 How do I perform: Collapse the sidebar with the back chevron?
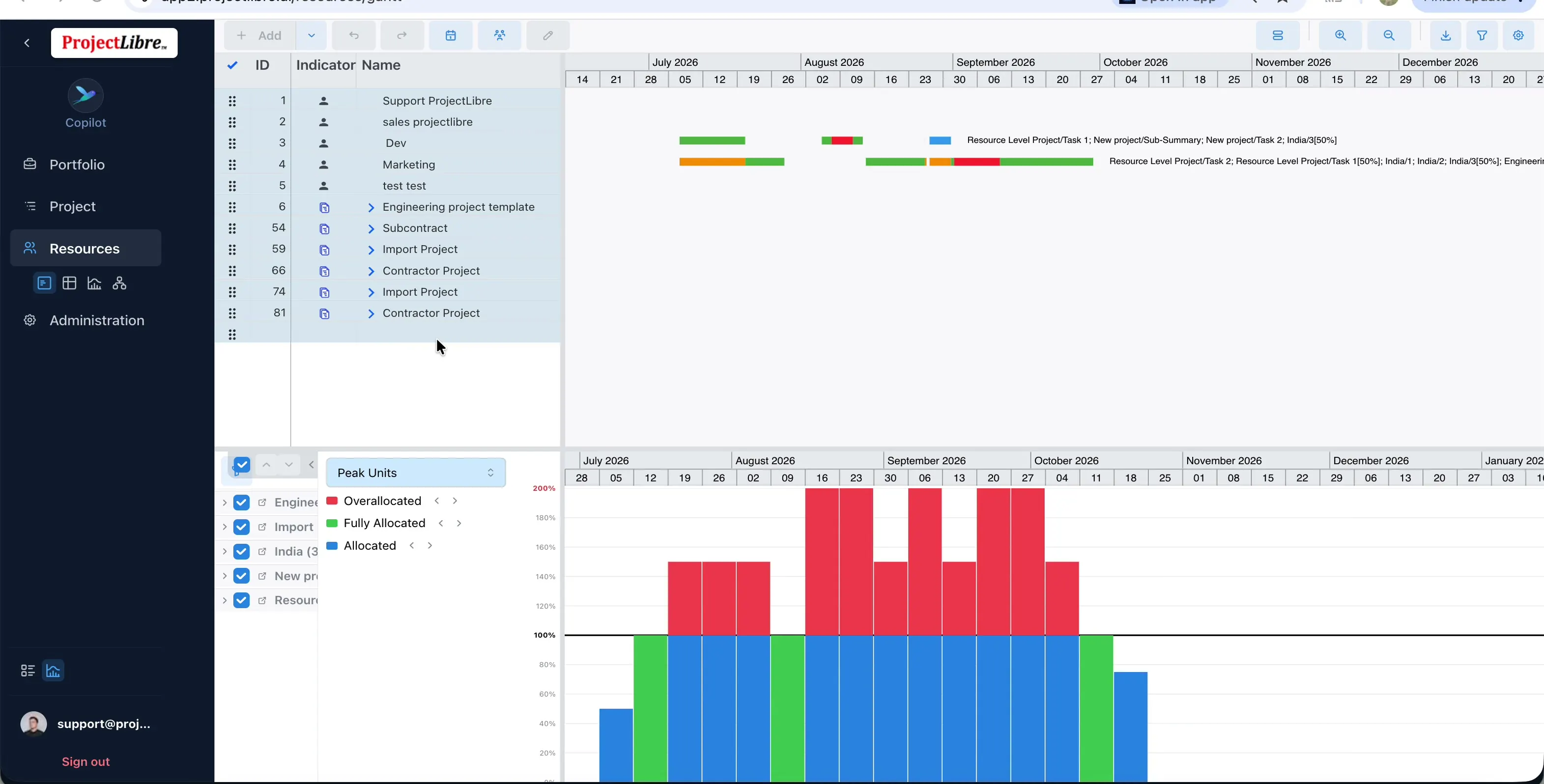[27, 43]
